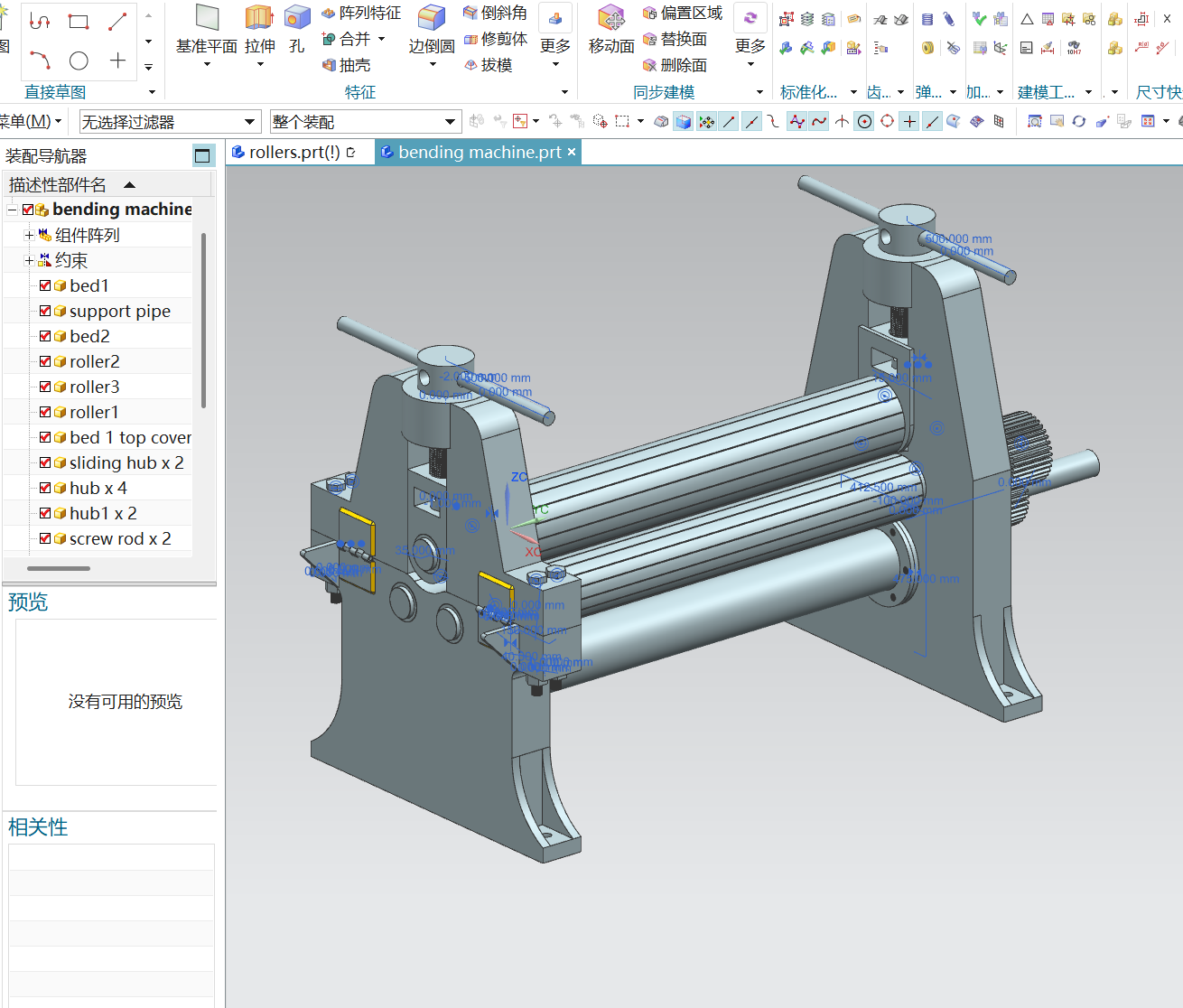Open the 整个装配 scope dropdown
The image size is (1183, 1008).
450,122
